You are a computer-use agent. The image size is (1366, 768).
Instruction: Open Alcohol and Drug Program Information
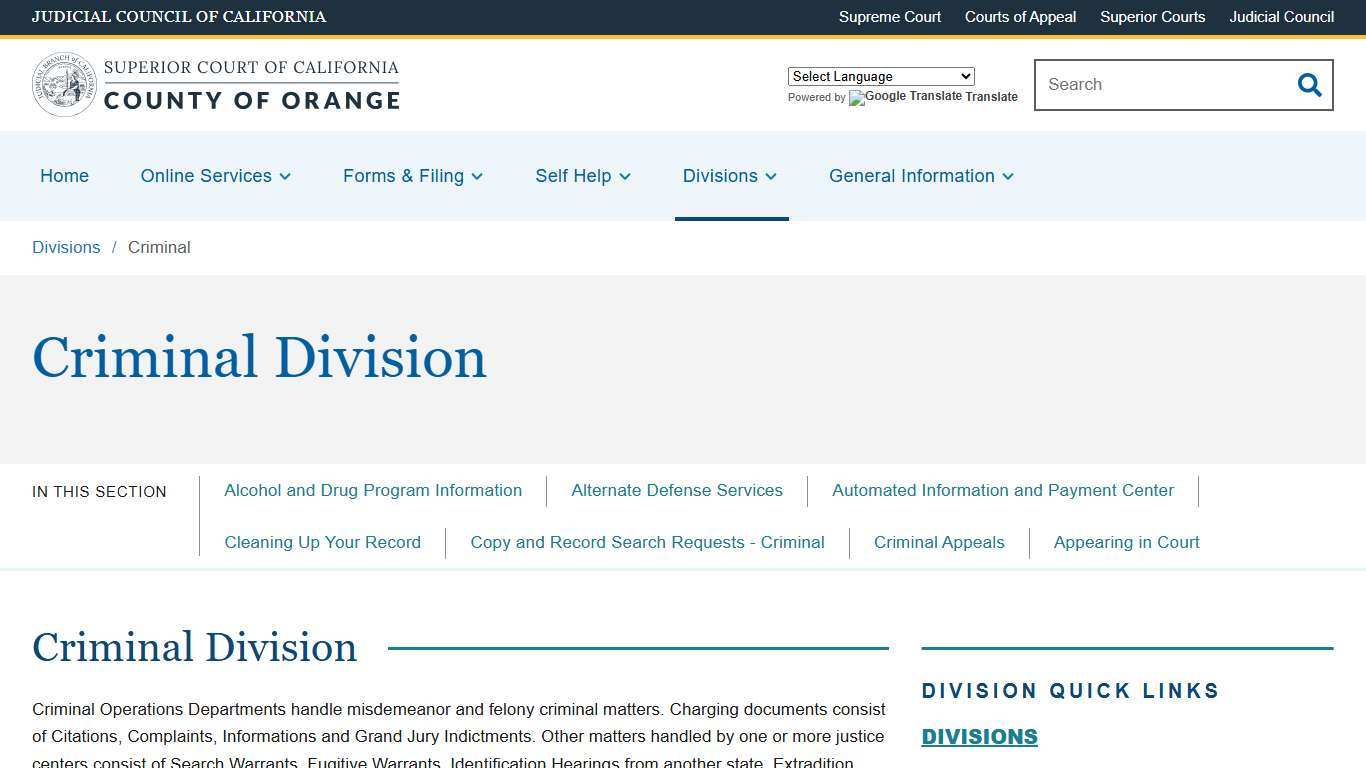[373, 490]
